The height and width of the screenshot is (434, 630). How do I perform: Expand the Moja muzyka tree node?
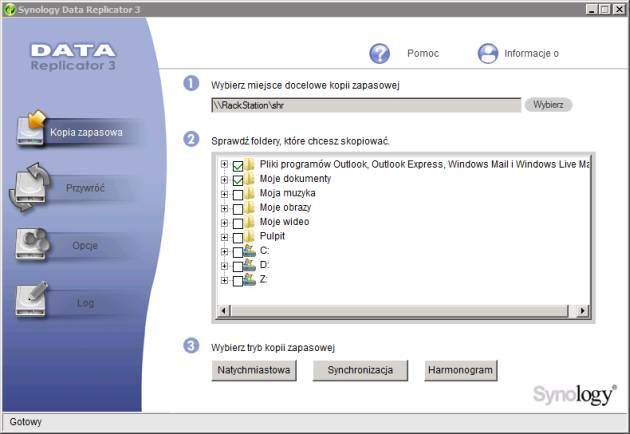pyautogui.click(x=224, y=194)
